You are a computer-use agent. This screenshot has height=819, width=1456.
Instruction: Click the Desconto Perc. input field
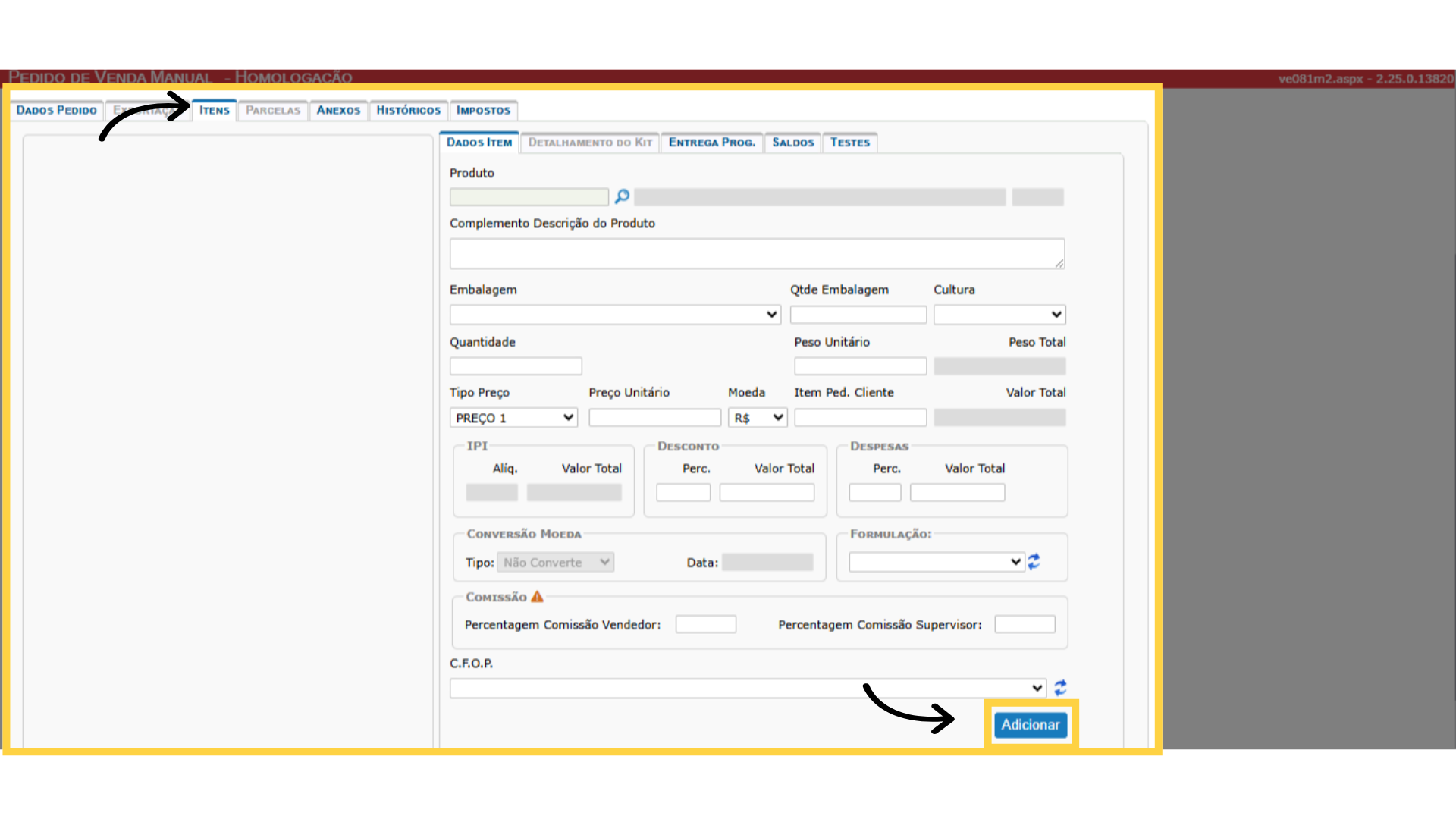point(683,493)
